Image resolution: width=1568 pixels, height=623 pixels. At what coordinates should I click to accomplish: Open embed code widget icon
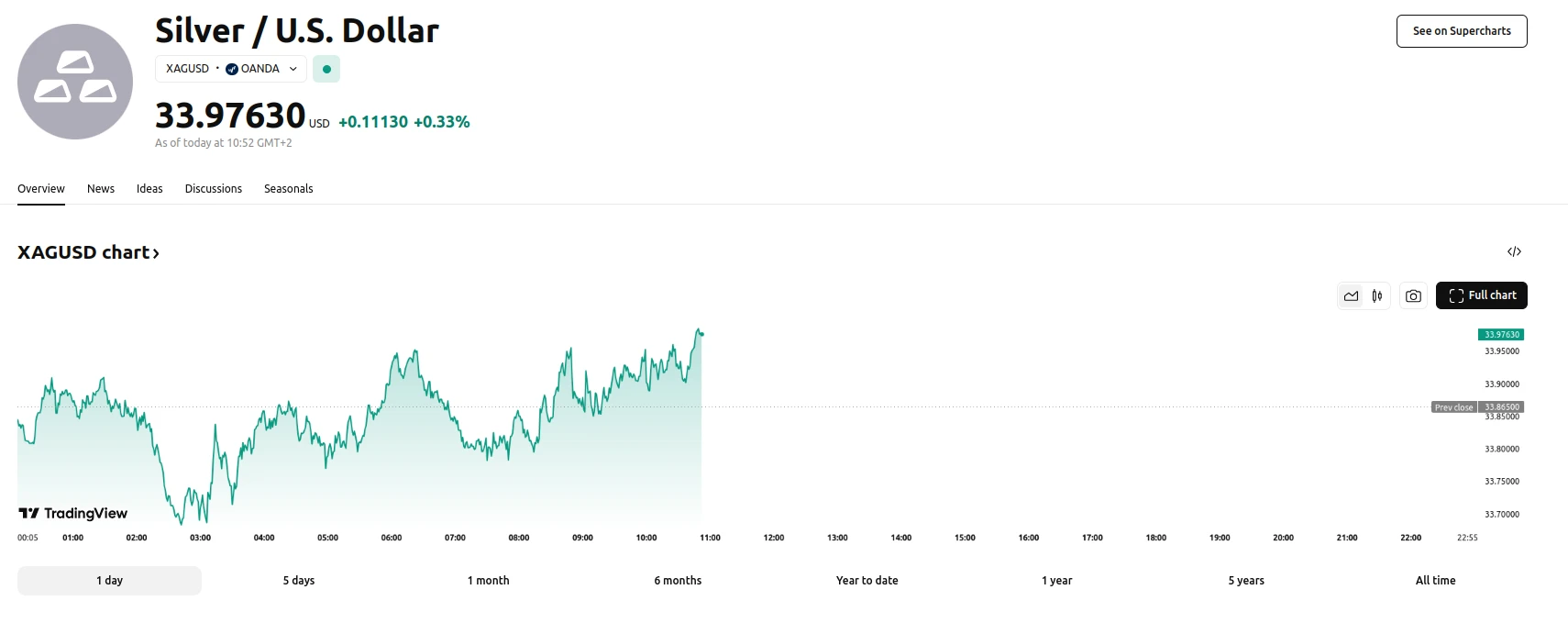[x=1514, y=251]
